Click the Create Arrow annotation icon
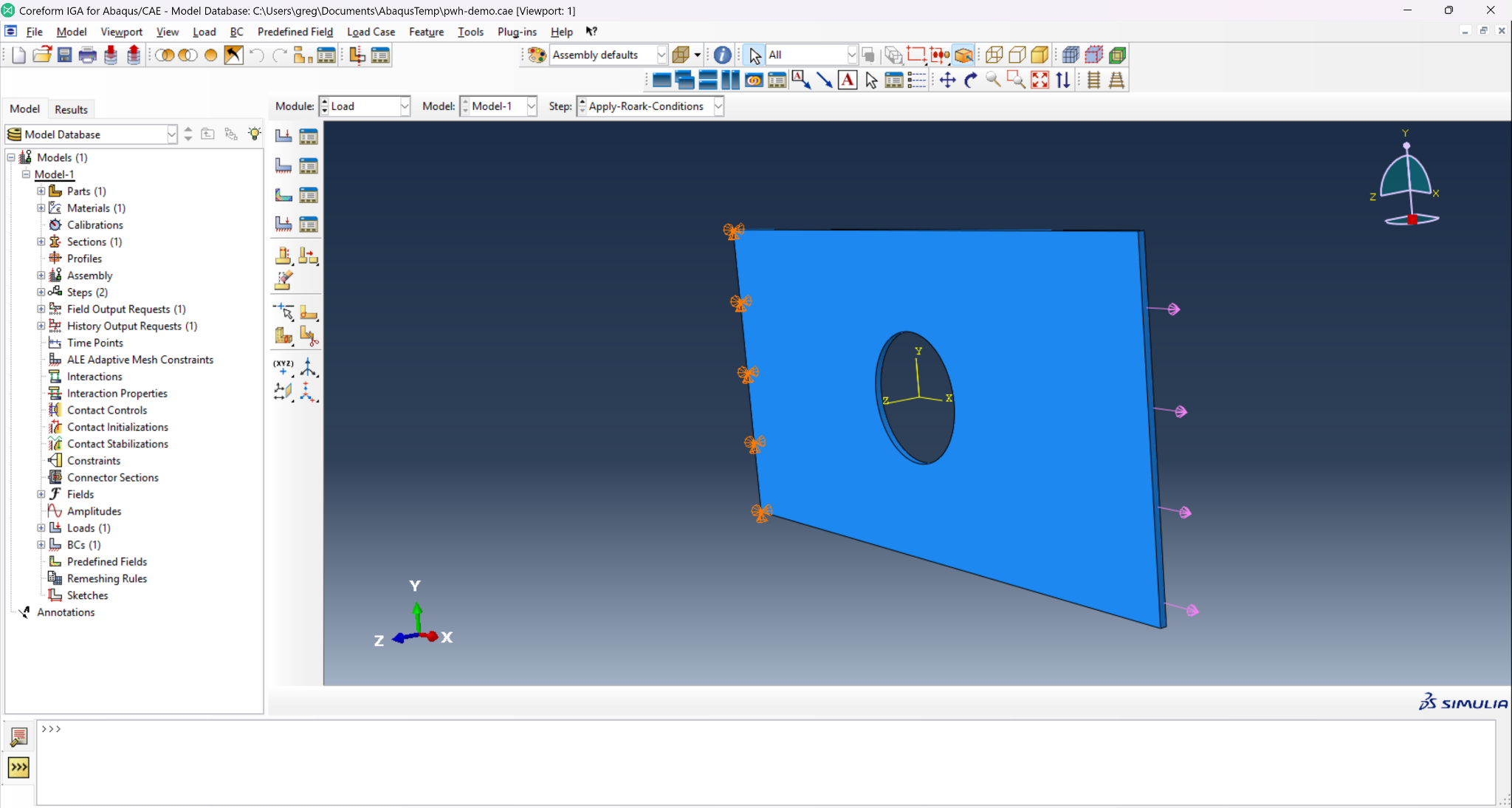Screen dimensions: 1512x808 (x=825, y=80)
